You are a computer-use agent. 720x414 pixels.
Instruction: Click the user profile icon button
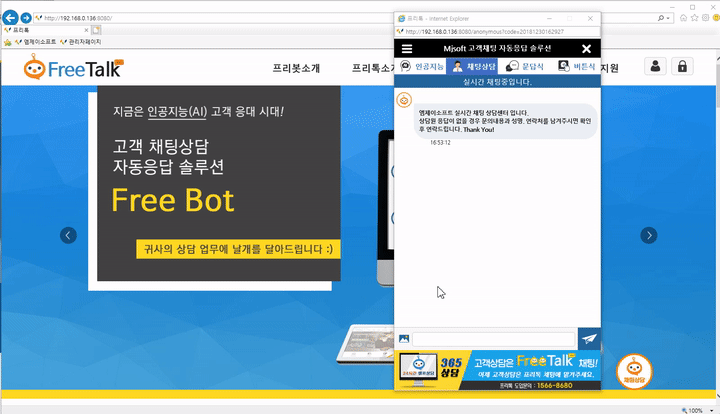(x=655, y=67)
